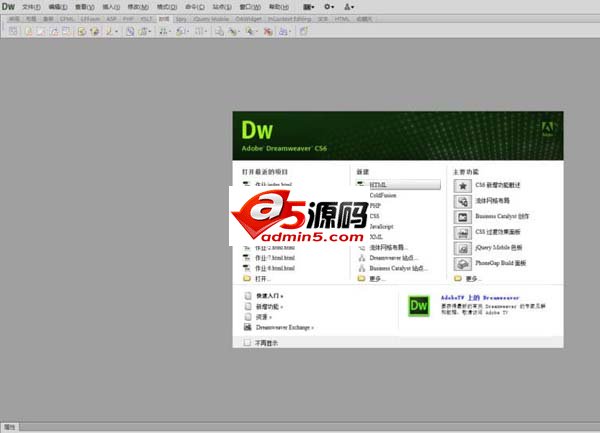Screen dimensions: 600x433
Task: Switch to the PHP insert tab
Action: (x=128, y=19)
